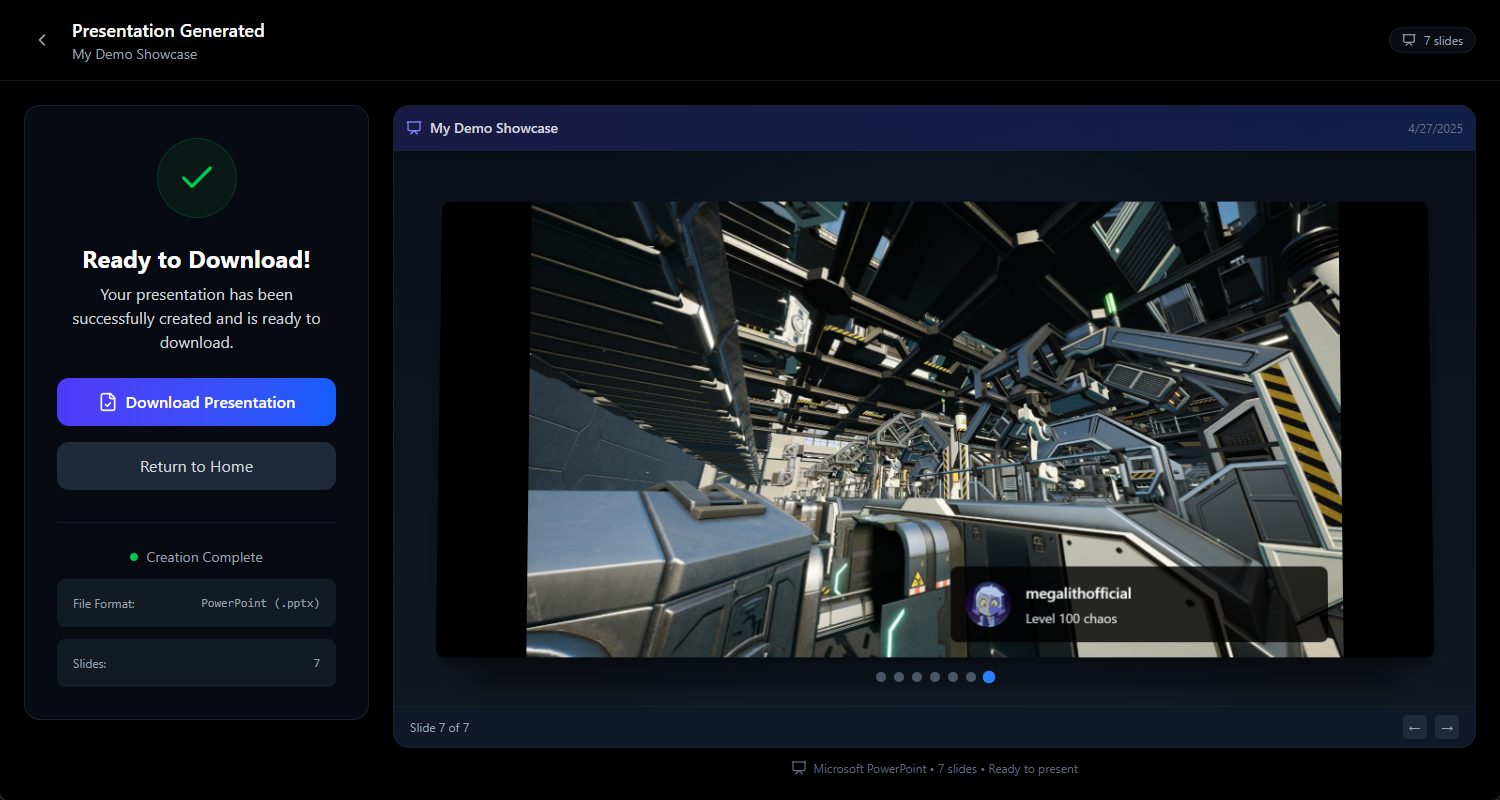Viewport: 1500px width, 800px height.
Task: Click the Slides count row label
Action: 90,664
